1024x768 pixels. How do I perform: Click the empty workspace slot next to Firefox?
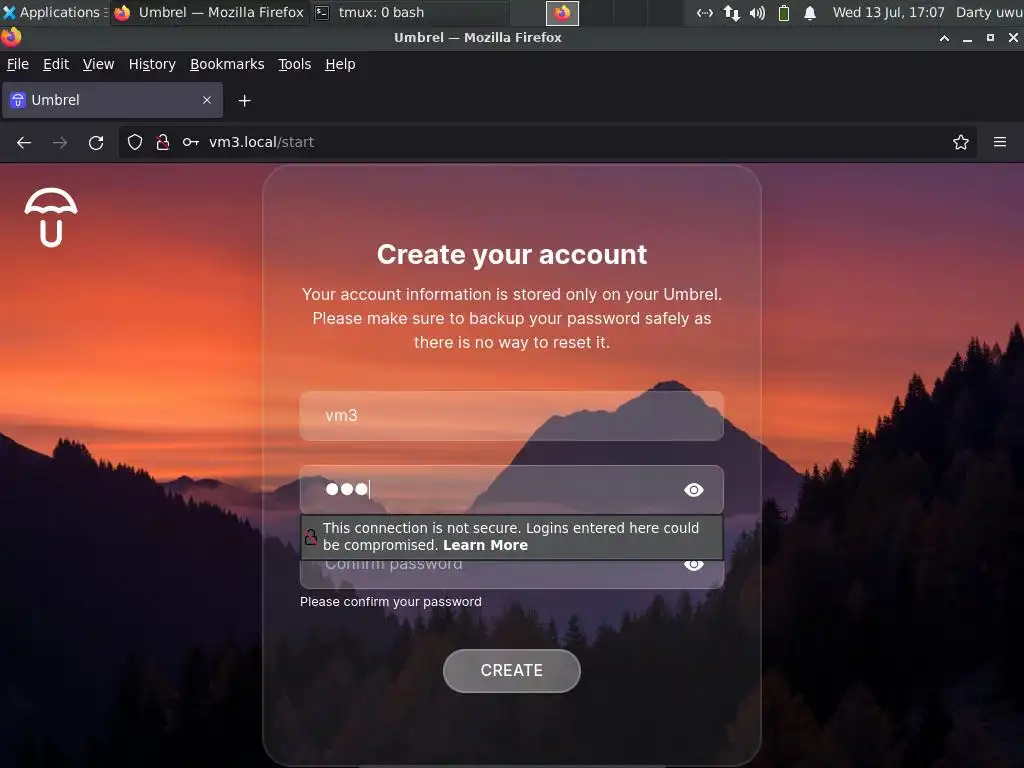pyautogui.click(x=596, y=13)
